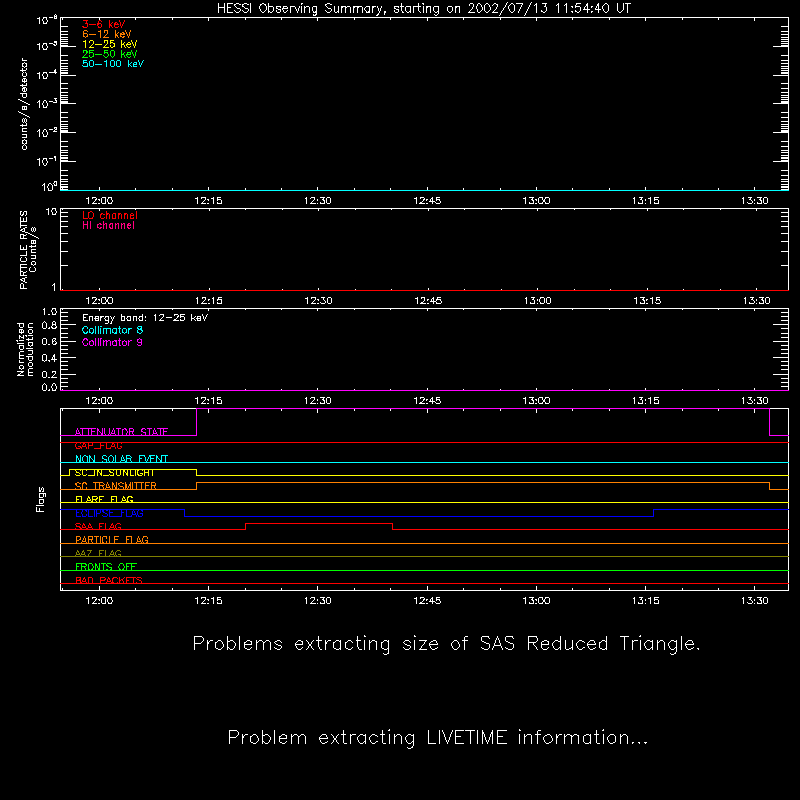Click the 12:45 tick label under count-rate panel
Image resolution: width=800 pixels, height=800 pixels.
click(427, 201)
